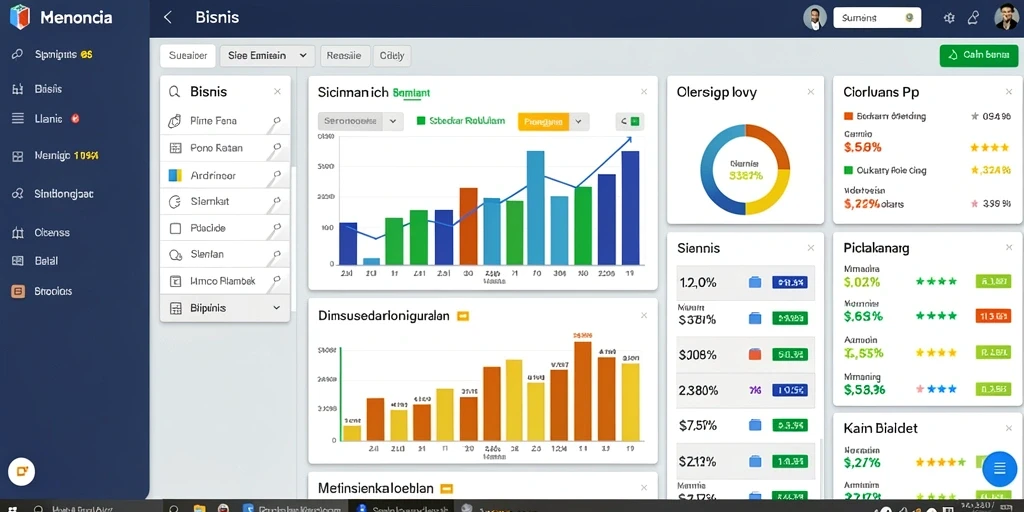
Task: Toggle the Bodkarn Olteding orange legend square
Action: [848, 116]
